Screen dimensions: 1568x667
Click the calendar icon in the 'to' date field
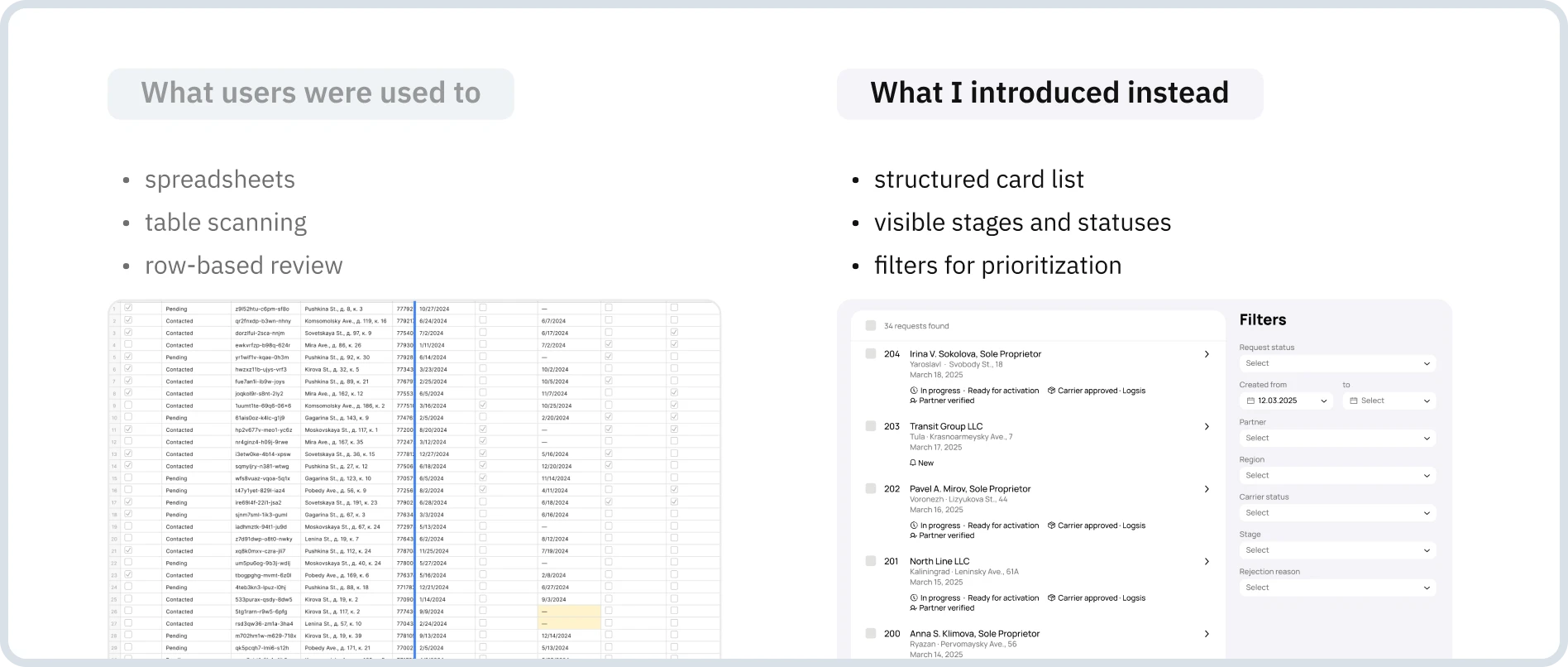point(1354,401)
